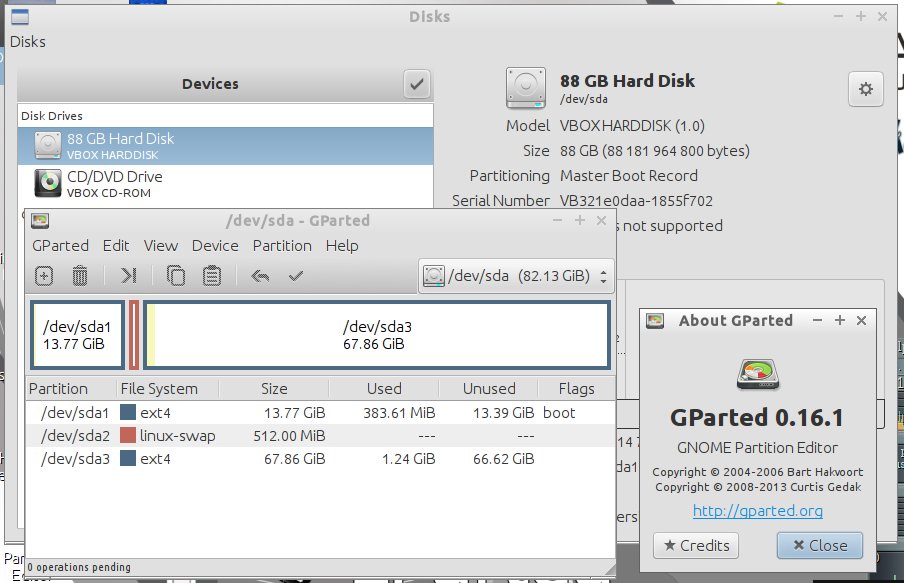
Task: Select the CD/DVD Drive in Devices list
Action: coord(225,184)
